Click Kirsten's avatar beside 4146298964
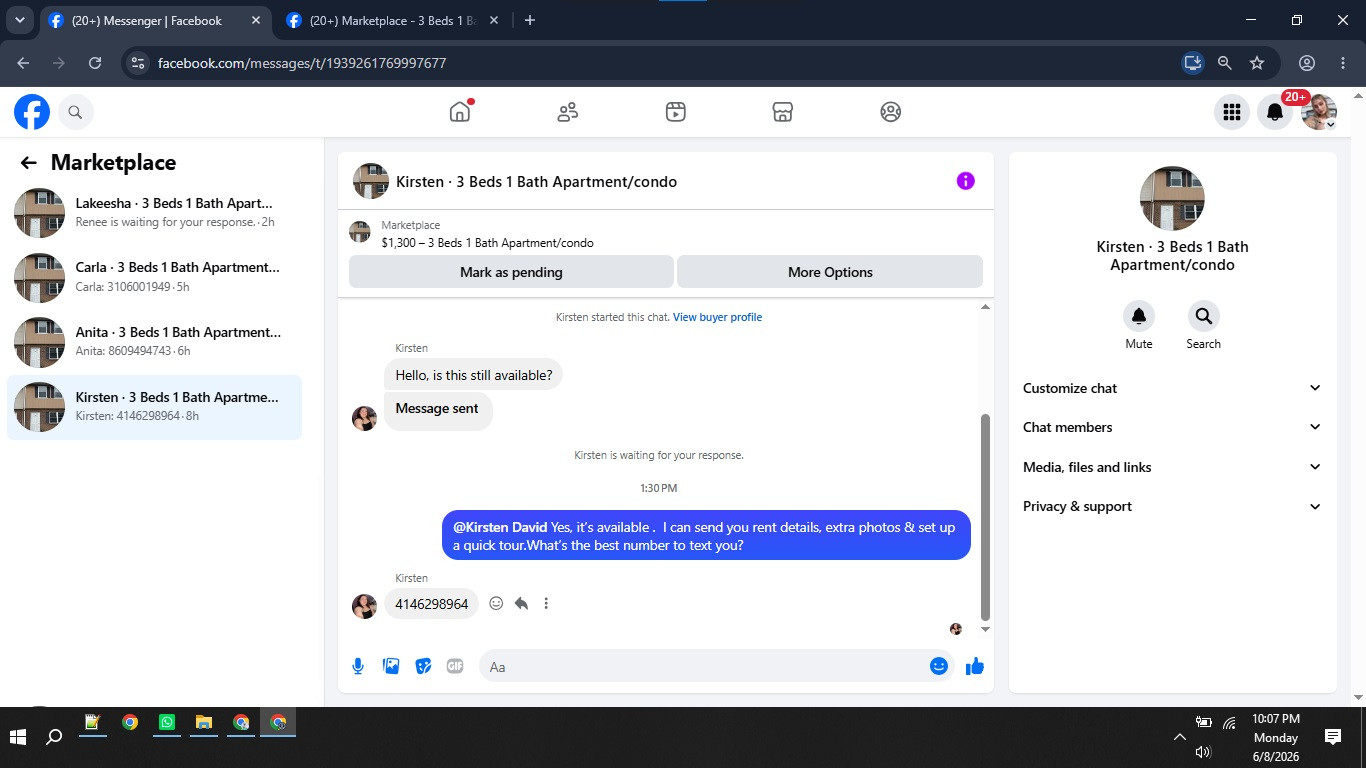Image resolution: width=1366 pixels, height=768 pixels. pos(364,605)
